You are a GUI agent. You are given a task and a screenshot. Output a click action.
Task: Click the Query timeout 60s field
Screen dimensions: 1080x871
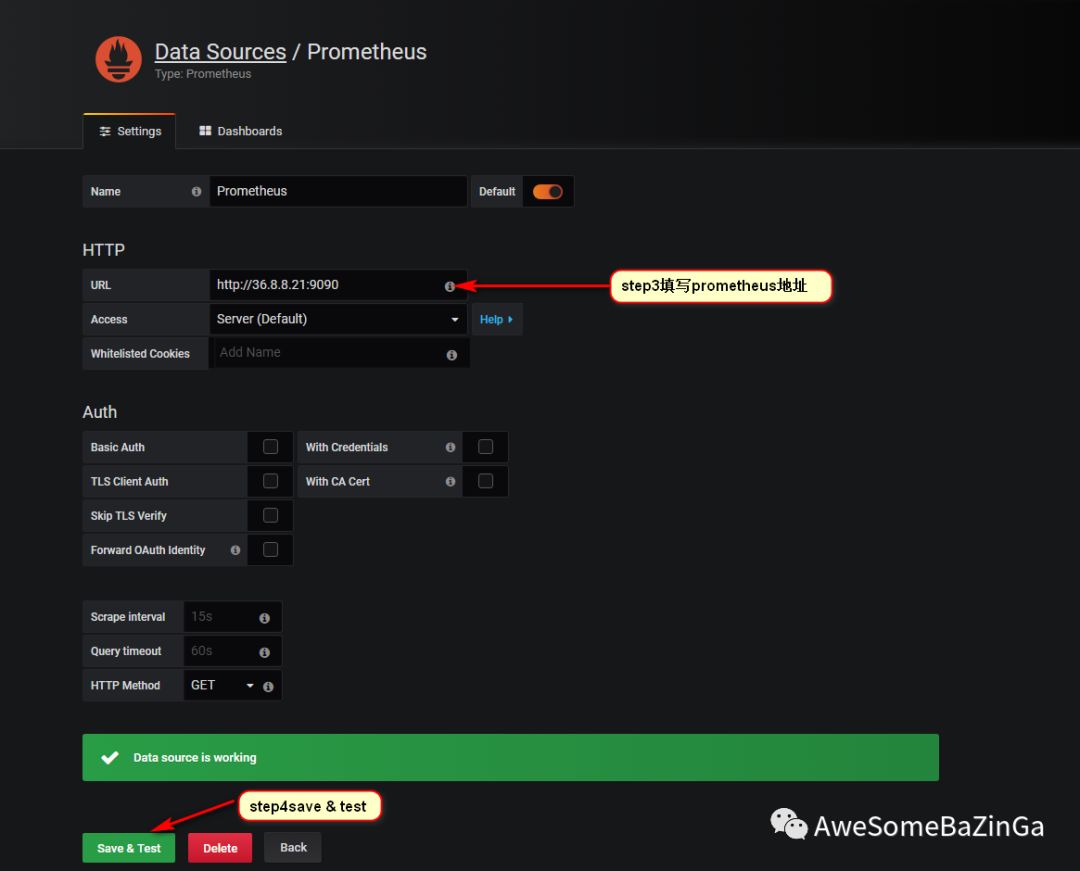[233, 651]
